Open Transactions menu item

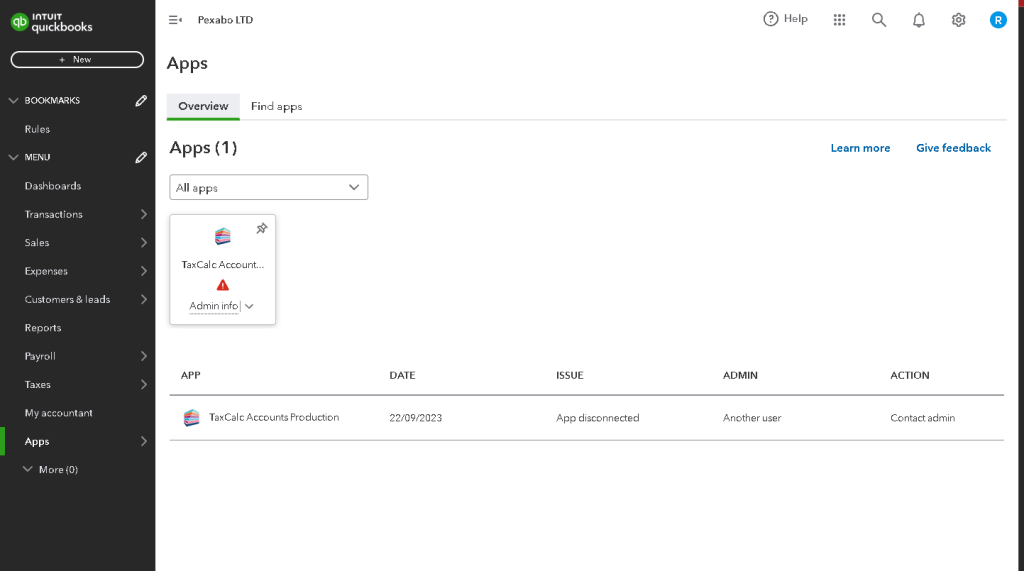tap(54, 214)
